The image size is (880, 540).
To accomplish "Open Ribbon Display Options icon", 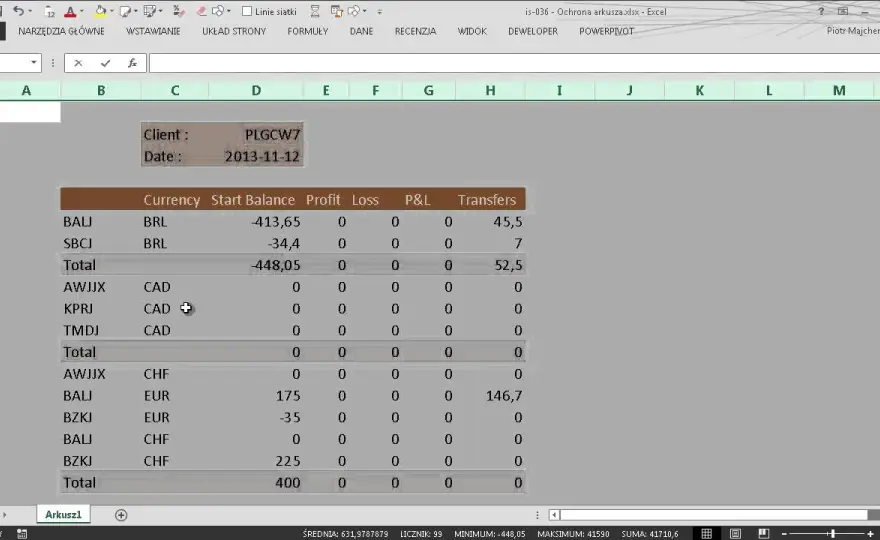I will 843,11.
